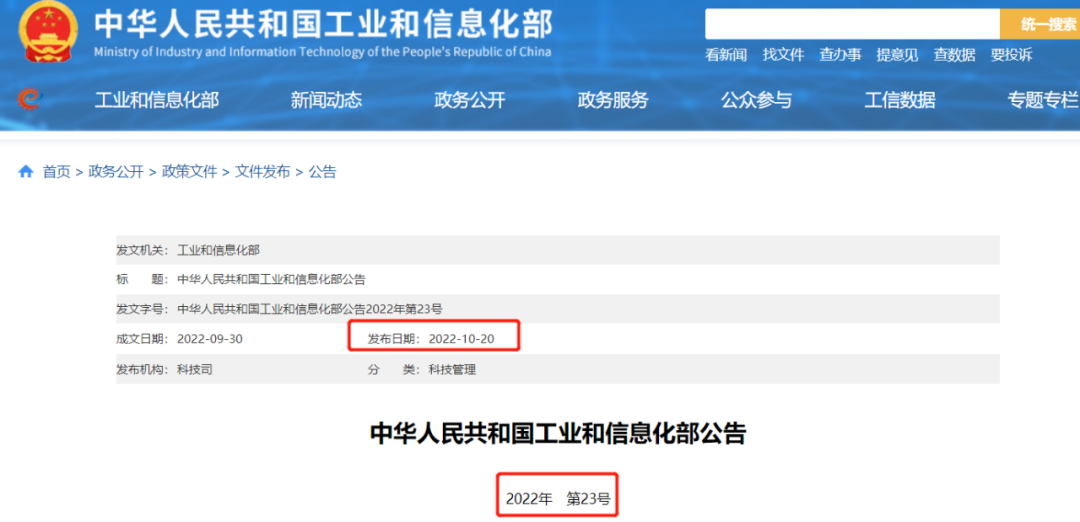Viewport: 1080px width, 522px height.
Task: Open the 要投诉 quick link
Action: pos(1011,55)
